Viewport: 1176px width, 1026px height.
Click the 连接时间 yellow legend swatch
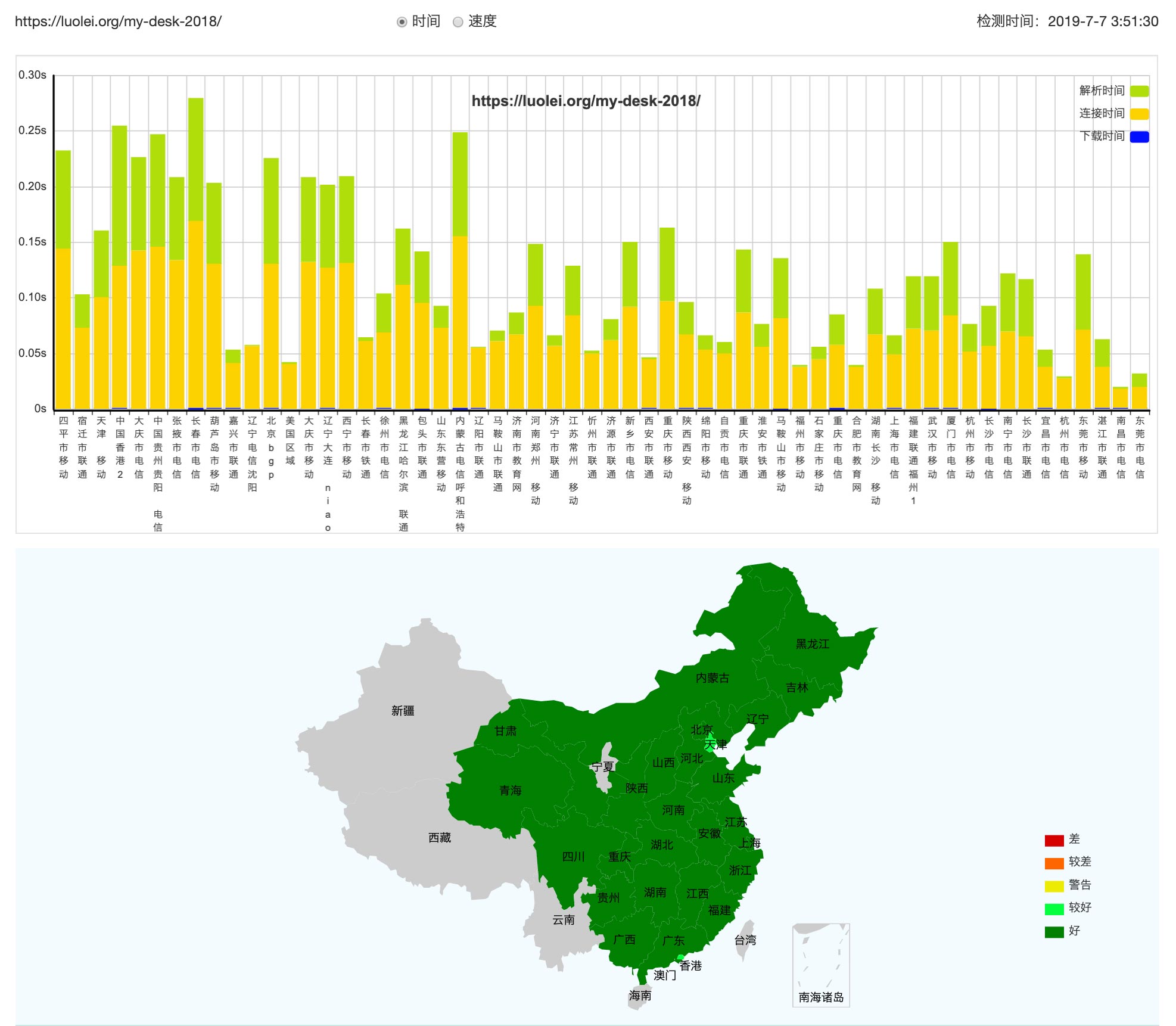(1139, 114)
